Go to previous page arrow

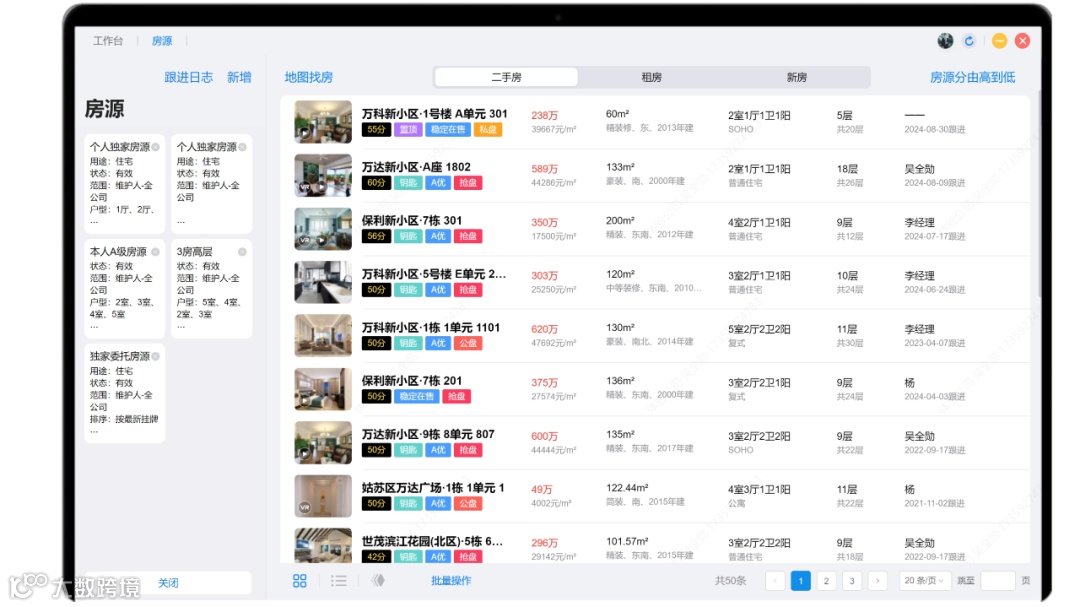(775, 581)
